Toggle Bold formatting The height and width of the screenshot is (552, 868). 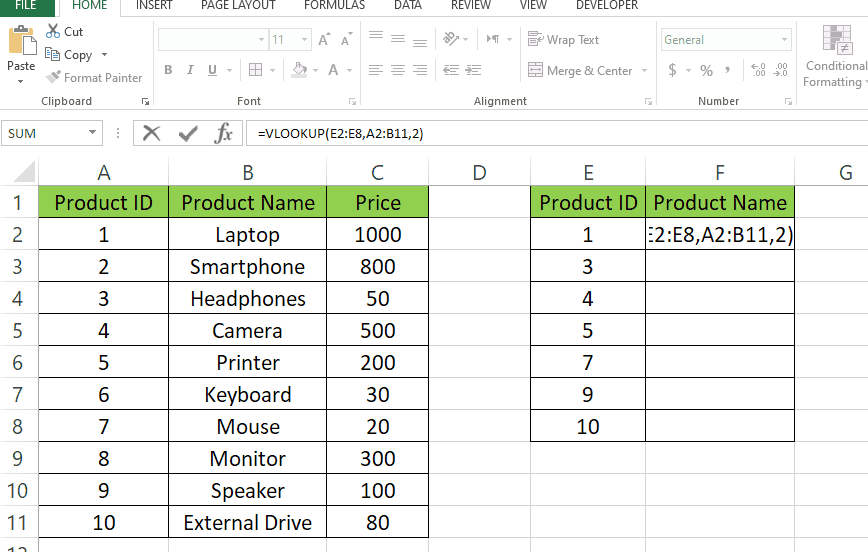pos(168,70)
